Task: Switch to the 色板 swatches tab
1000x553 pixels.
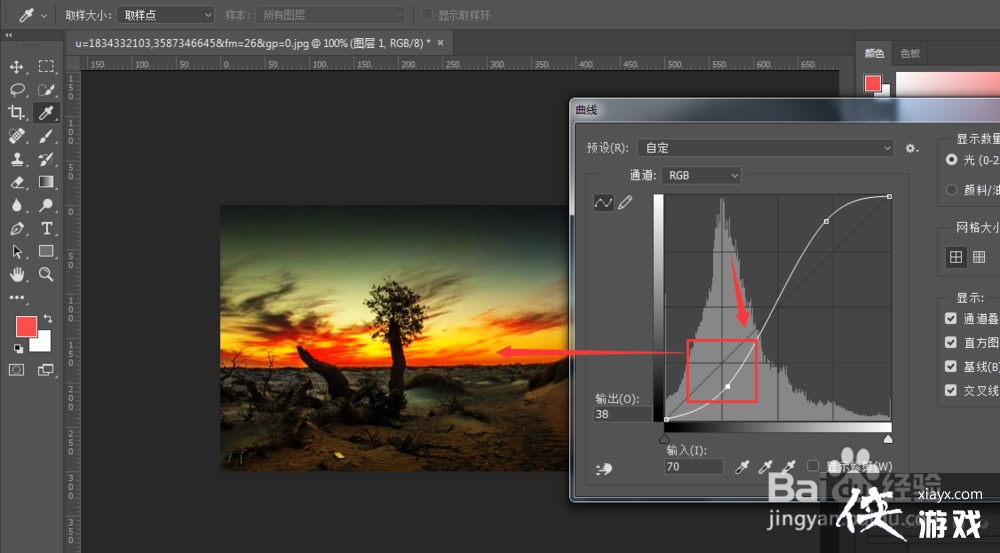Action: (x=910, y=53)
